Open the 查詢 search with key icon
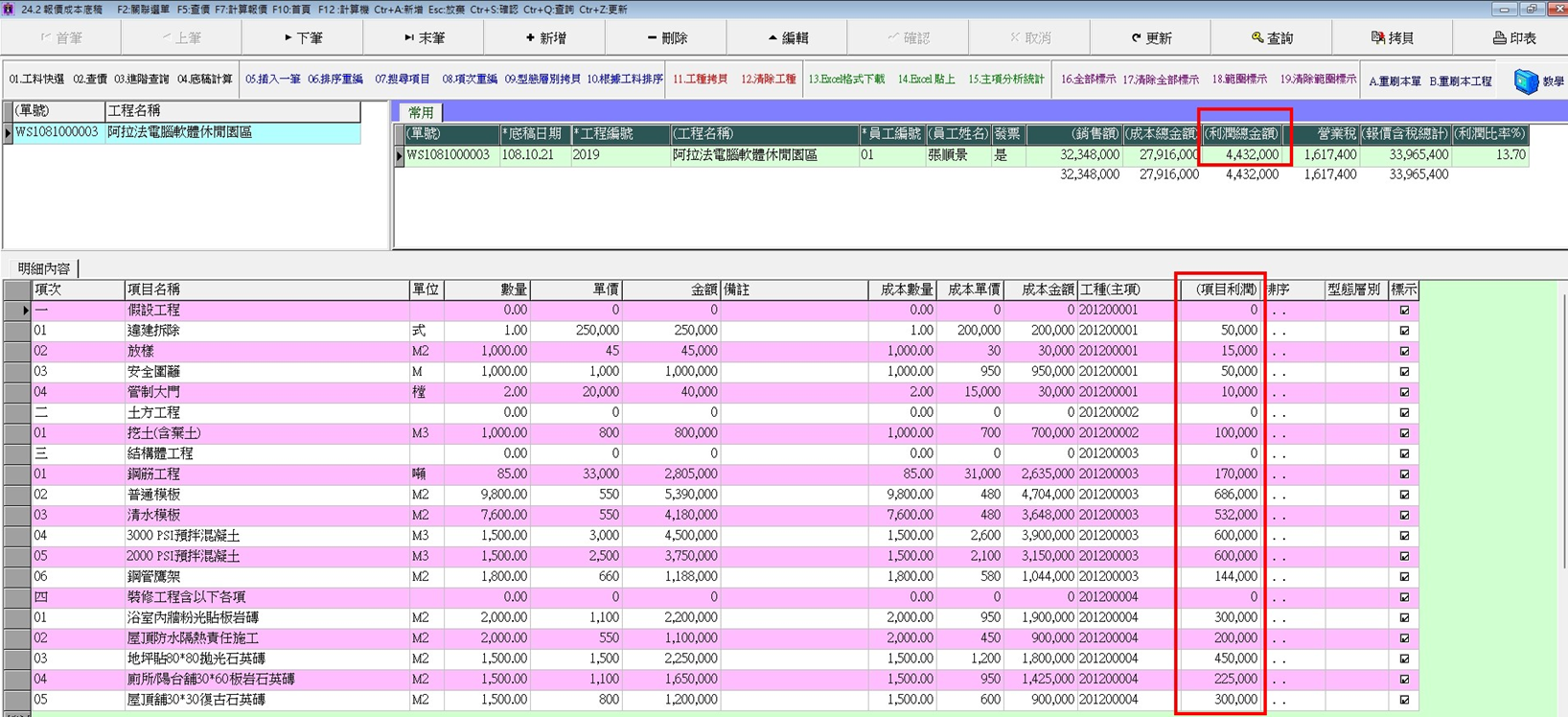This screenshot has height=717, width=1568. [x=1273, y=38]
